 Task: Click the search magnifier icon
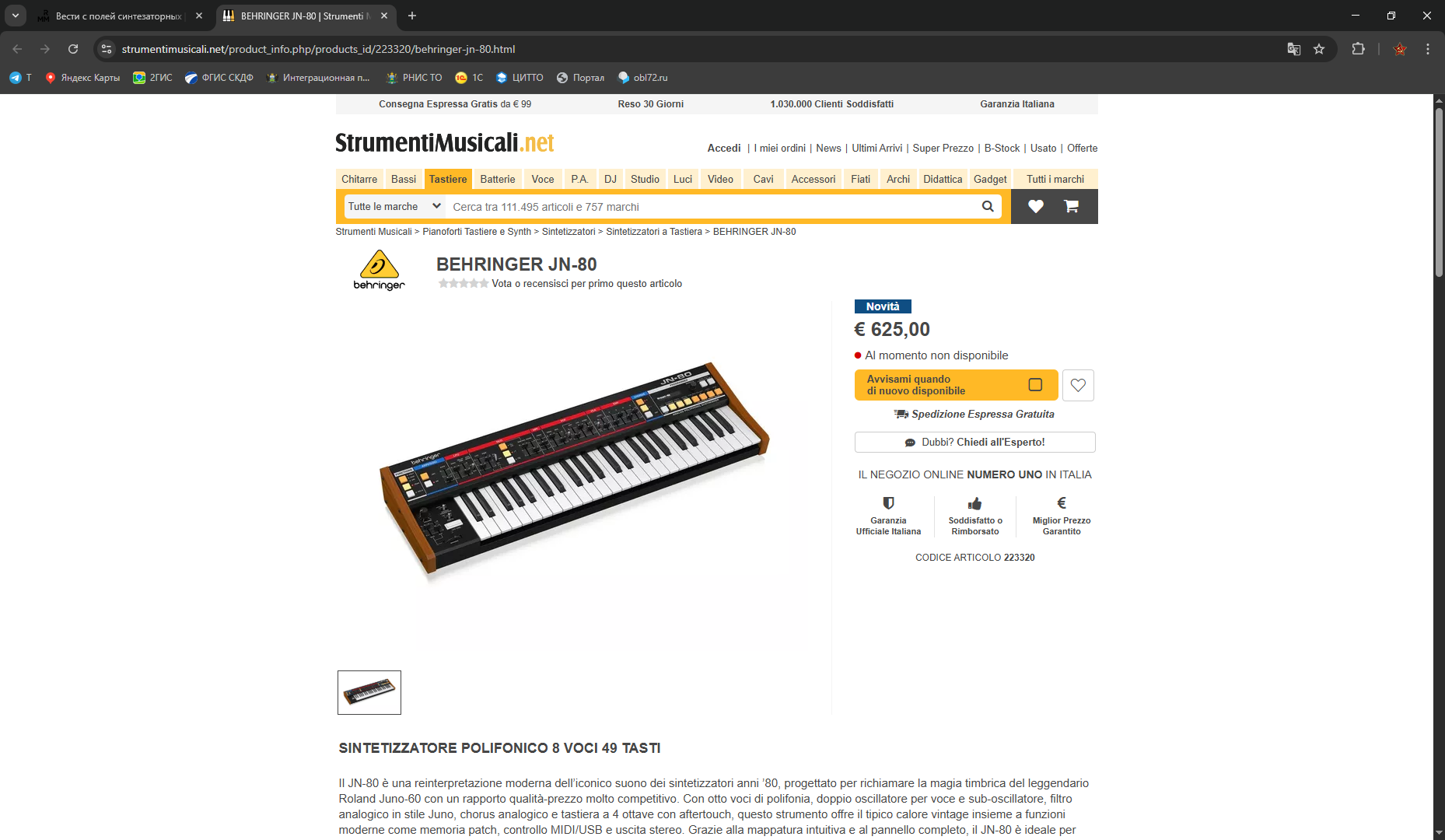tap(988, 206)
